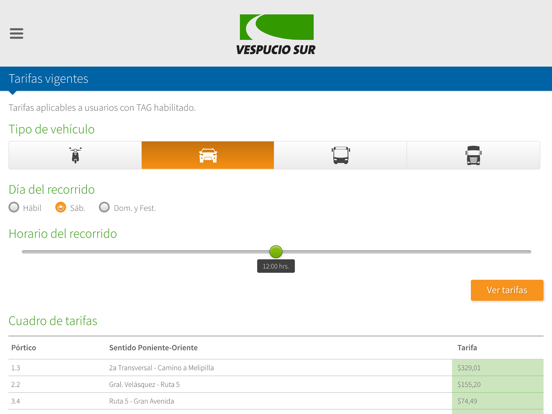Image resolution: width=552 pixels, height=414 pixels.
Task: Click the Tipo de vehículo heading
Action: tap(51, 129)
